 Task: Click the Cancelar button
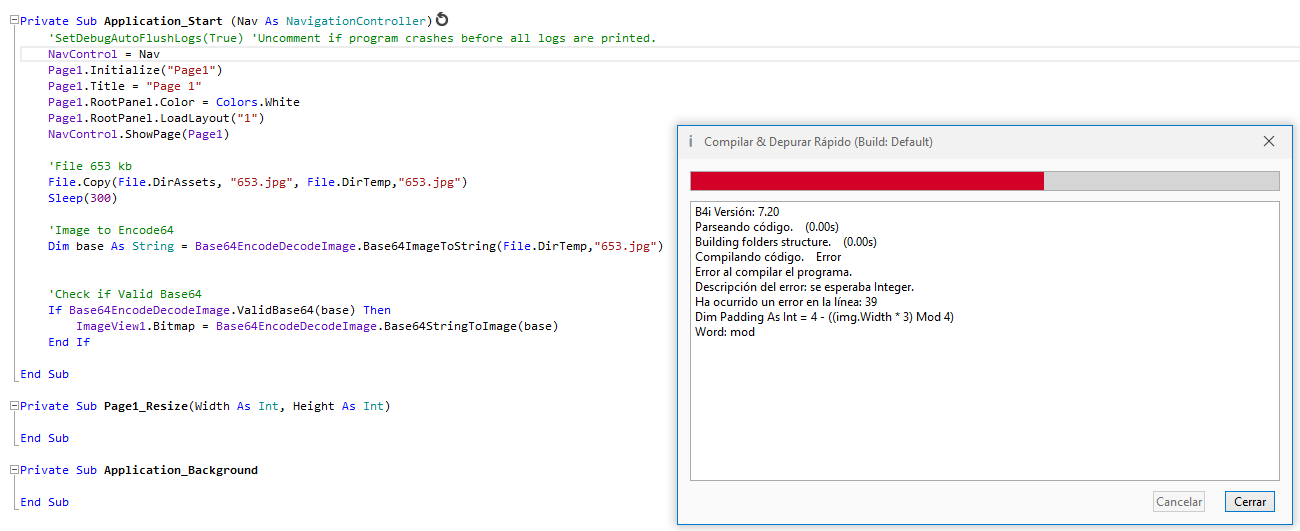coord(1179,502)
